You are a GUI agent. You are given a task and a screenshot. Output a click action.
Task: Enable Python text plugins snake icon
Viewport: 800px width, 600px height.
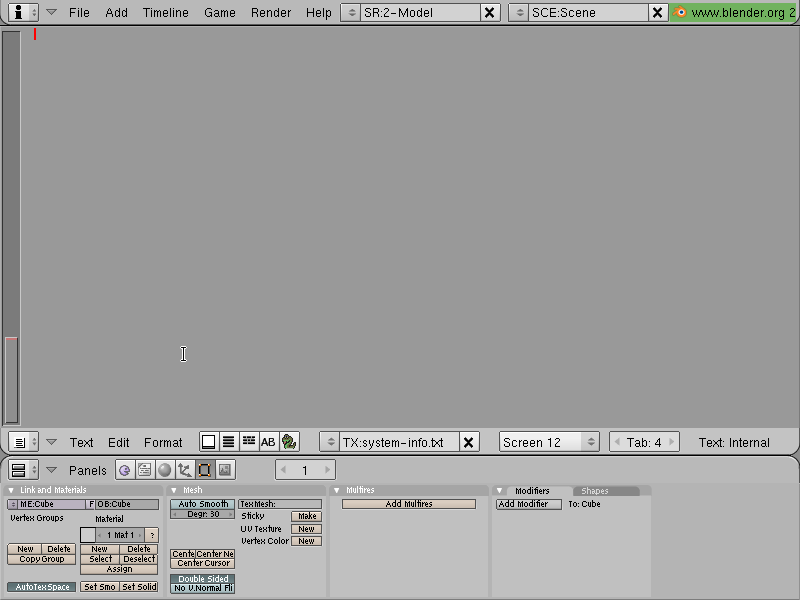tap(289, 442)
